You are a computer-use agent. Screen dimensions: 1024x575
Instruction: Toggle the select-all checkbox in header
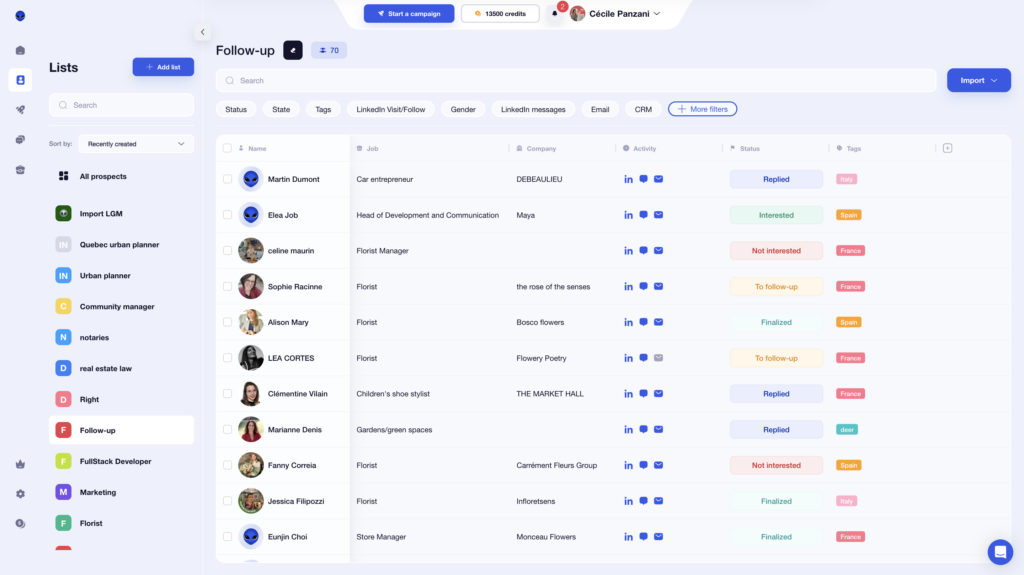pyautogui.click(x=228, y=148)
